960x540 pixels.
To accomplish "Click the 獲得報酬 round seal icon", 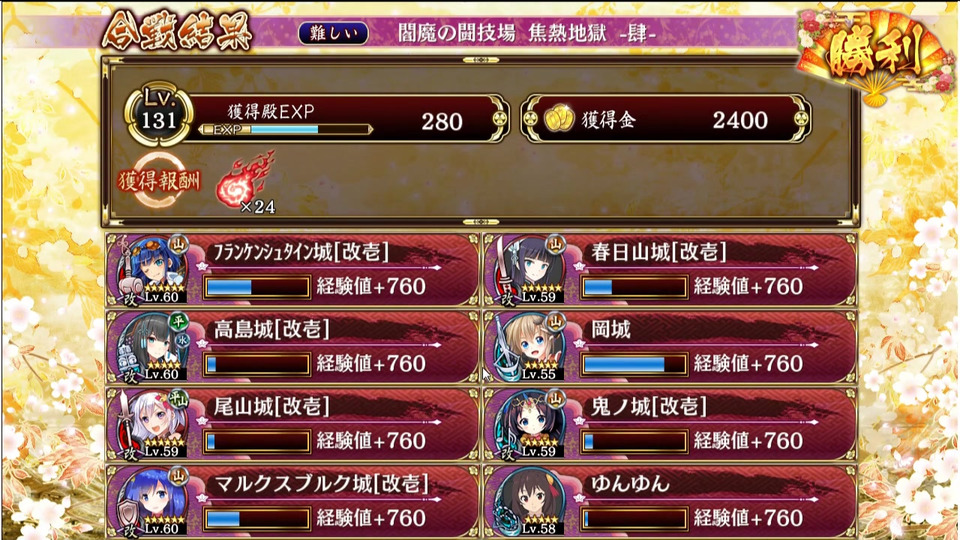I will 159,181.
